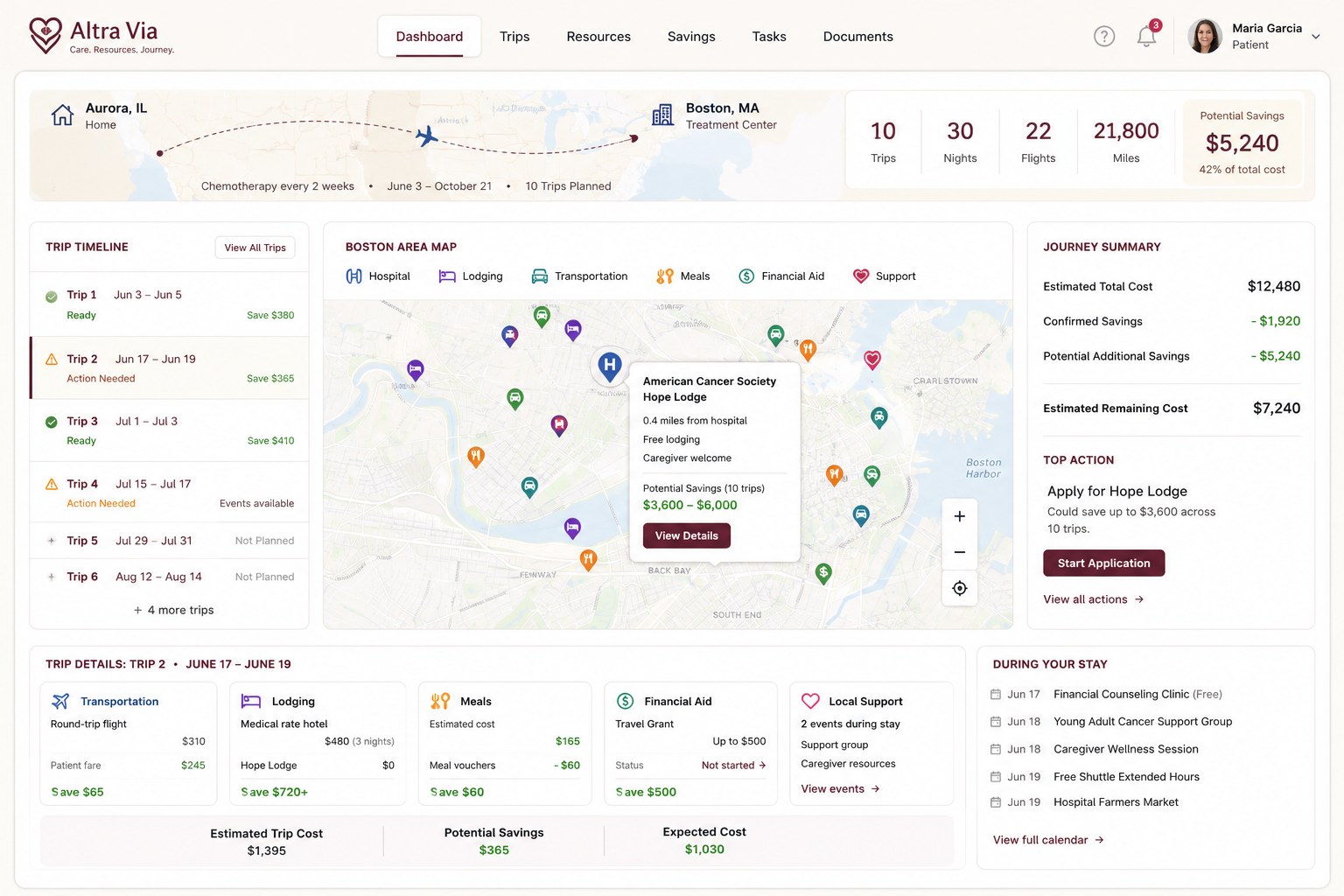Click calendar icon for Financial Counseling Clinic
The height and width of the screenshot is (896, 1344).
pos(995,695)
